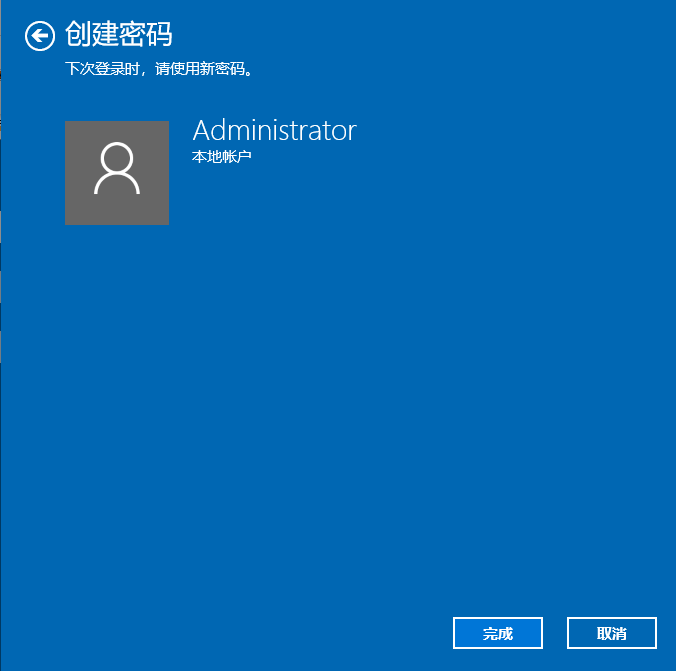This screenshot has height=671, width=676.
Task: Cancel password creation with 取消
Action: pos(611,633)
